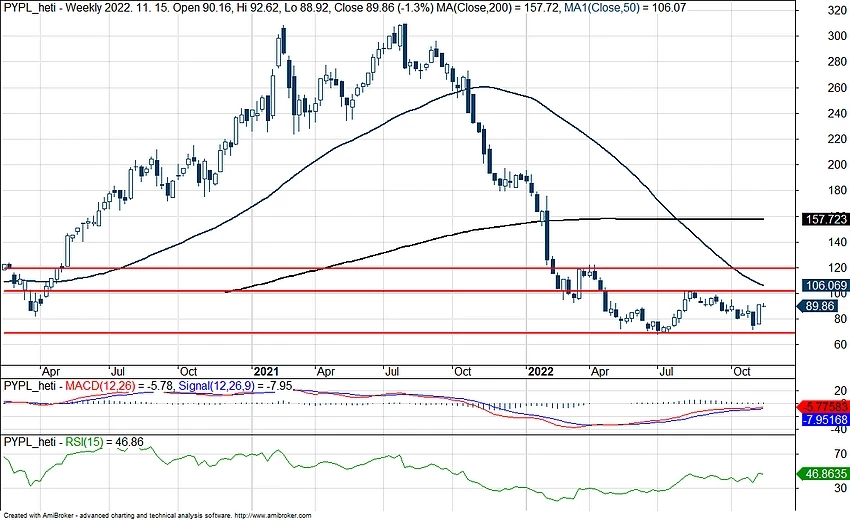The image size is (850, 520).
Task: Click the 30 level on the RSI axis
Action: pyautogui.click(x=840, y=488)
